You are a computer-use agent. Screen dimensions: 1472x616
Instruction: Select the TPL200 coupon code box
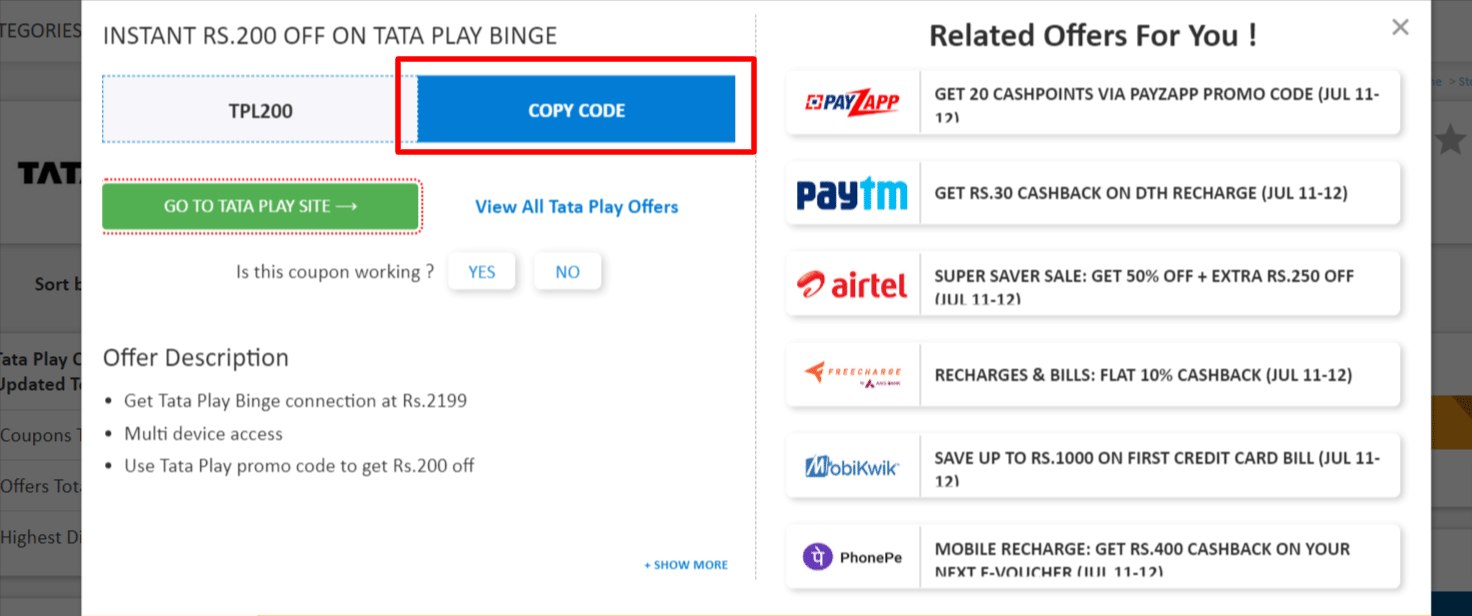(260, 110)
